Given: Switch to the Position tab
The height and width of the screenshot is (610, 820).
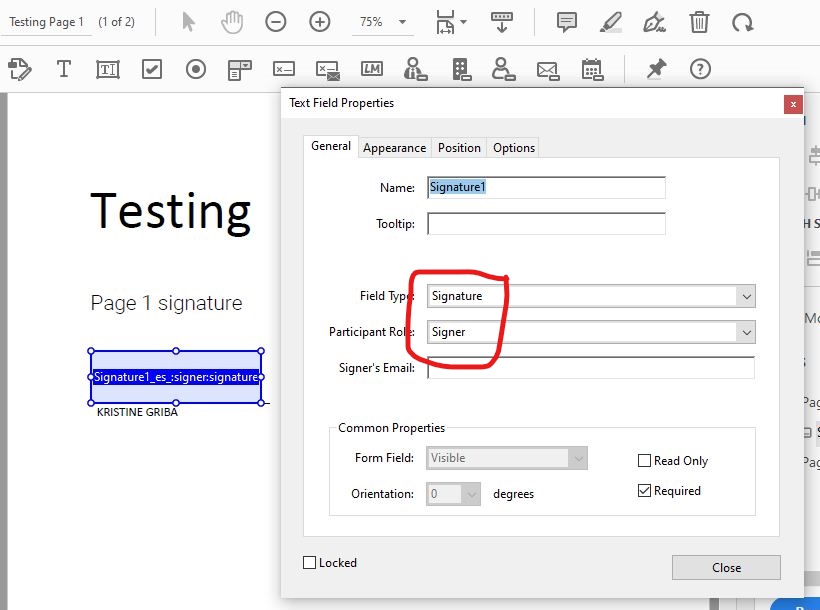Looking at the screenshot, I should (459, 147).
